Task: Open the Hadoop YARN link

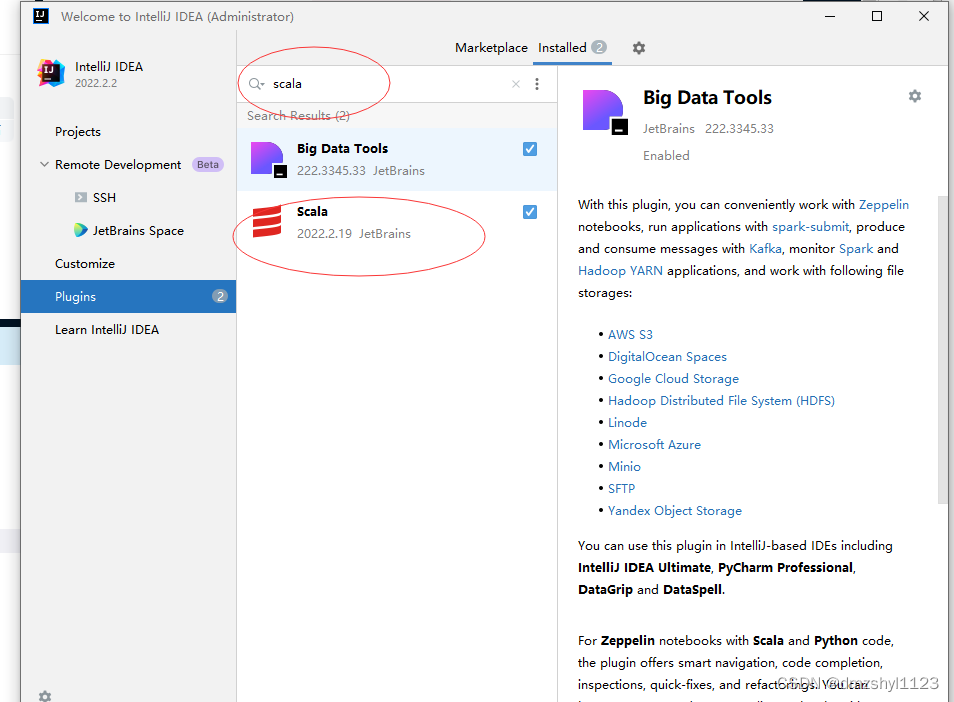Action: [x=620, y=270]
